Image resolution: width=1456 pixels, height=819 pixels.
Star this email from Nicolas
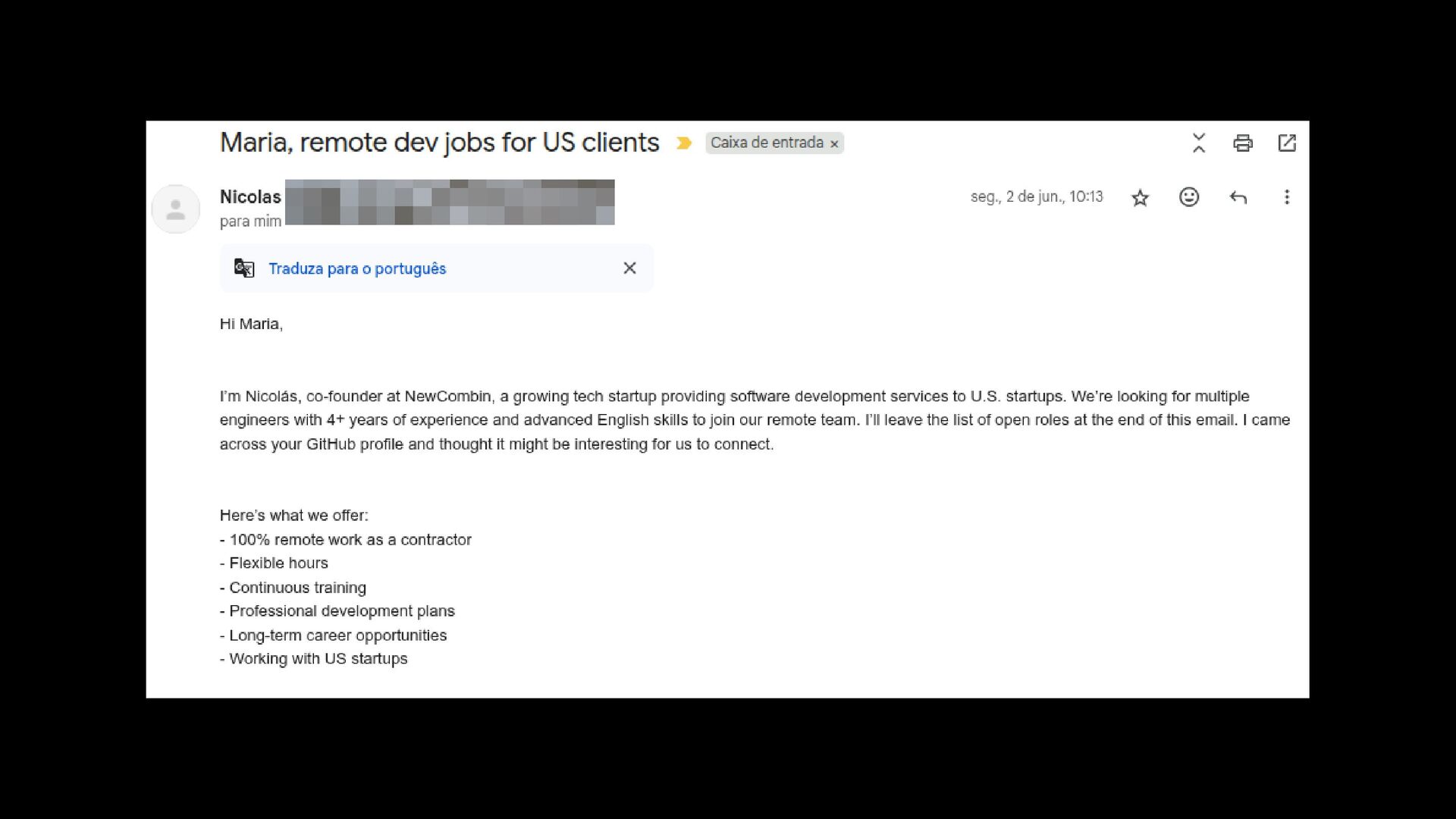pos(1140,198)
